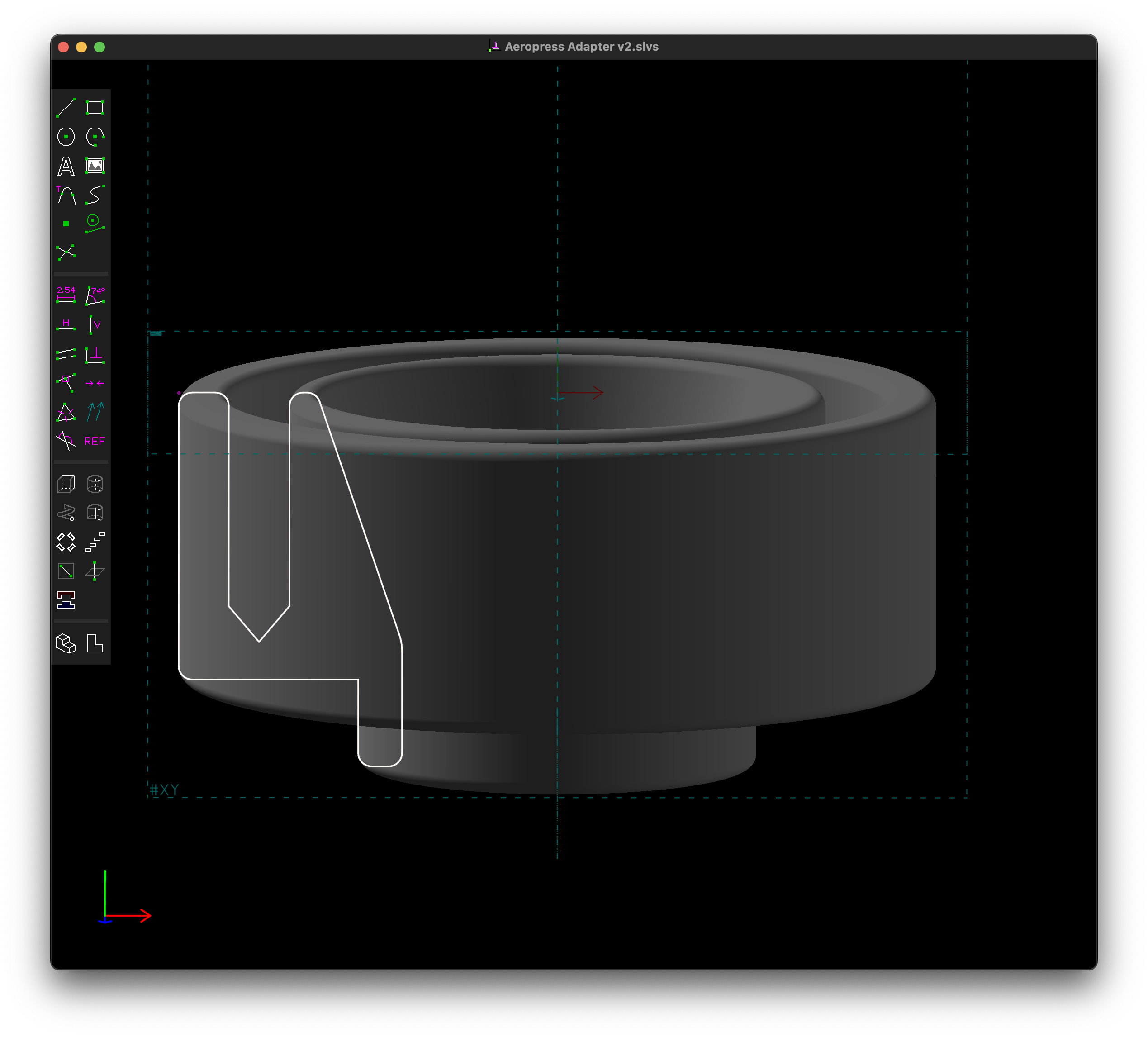Apply a perpendicular constraint

click(x=96, y=355)
